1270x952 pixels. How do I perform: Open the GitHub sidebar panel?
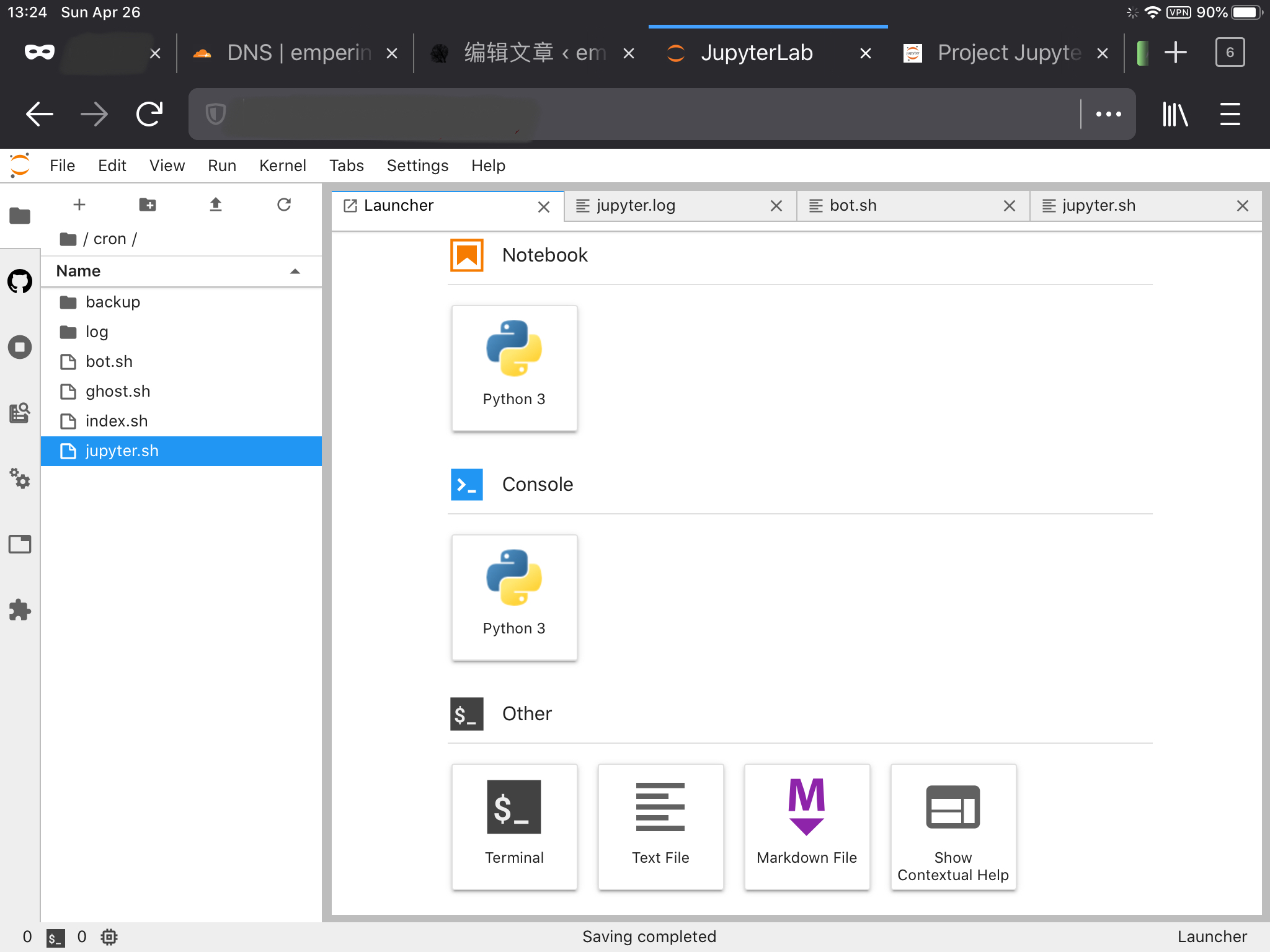(x=20, y=281)
